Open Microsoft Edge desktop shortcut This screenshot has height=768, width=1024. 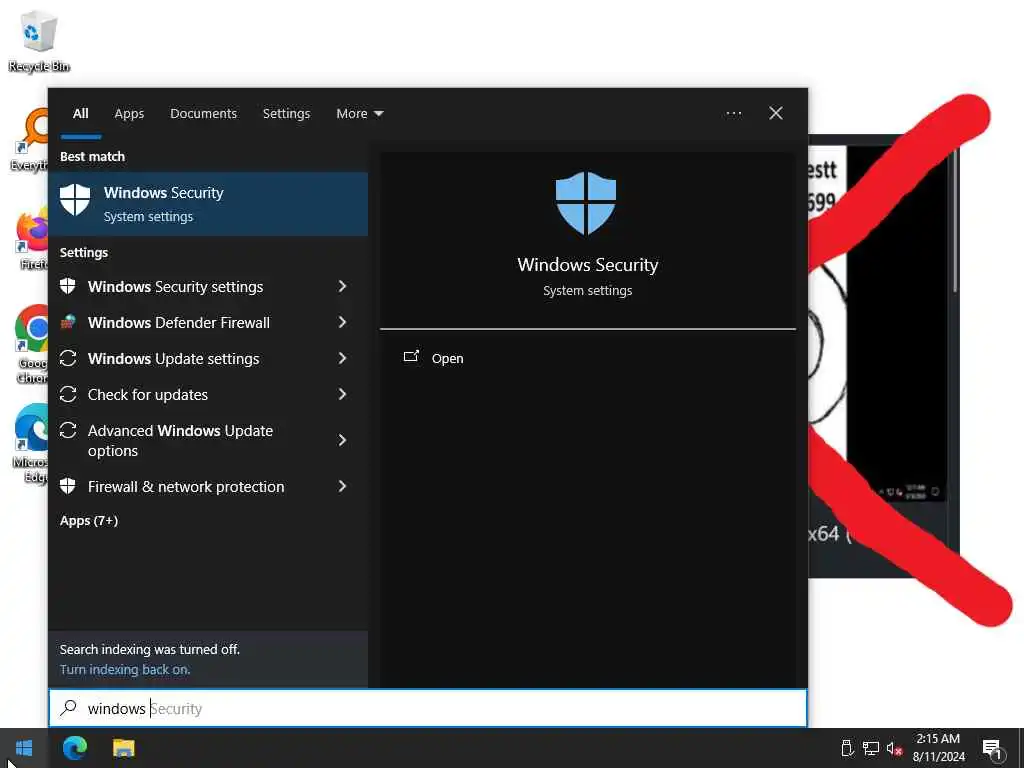[x=31, y=443]
